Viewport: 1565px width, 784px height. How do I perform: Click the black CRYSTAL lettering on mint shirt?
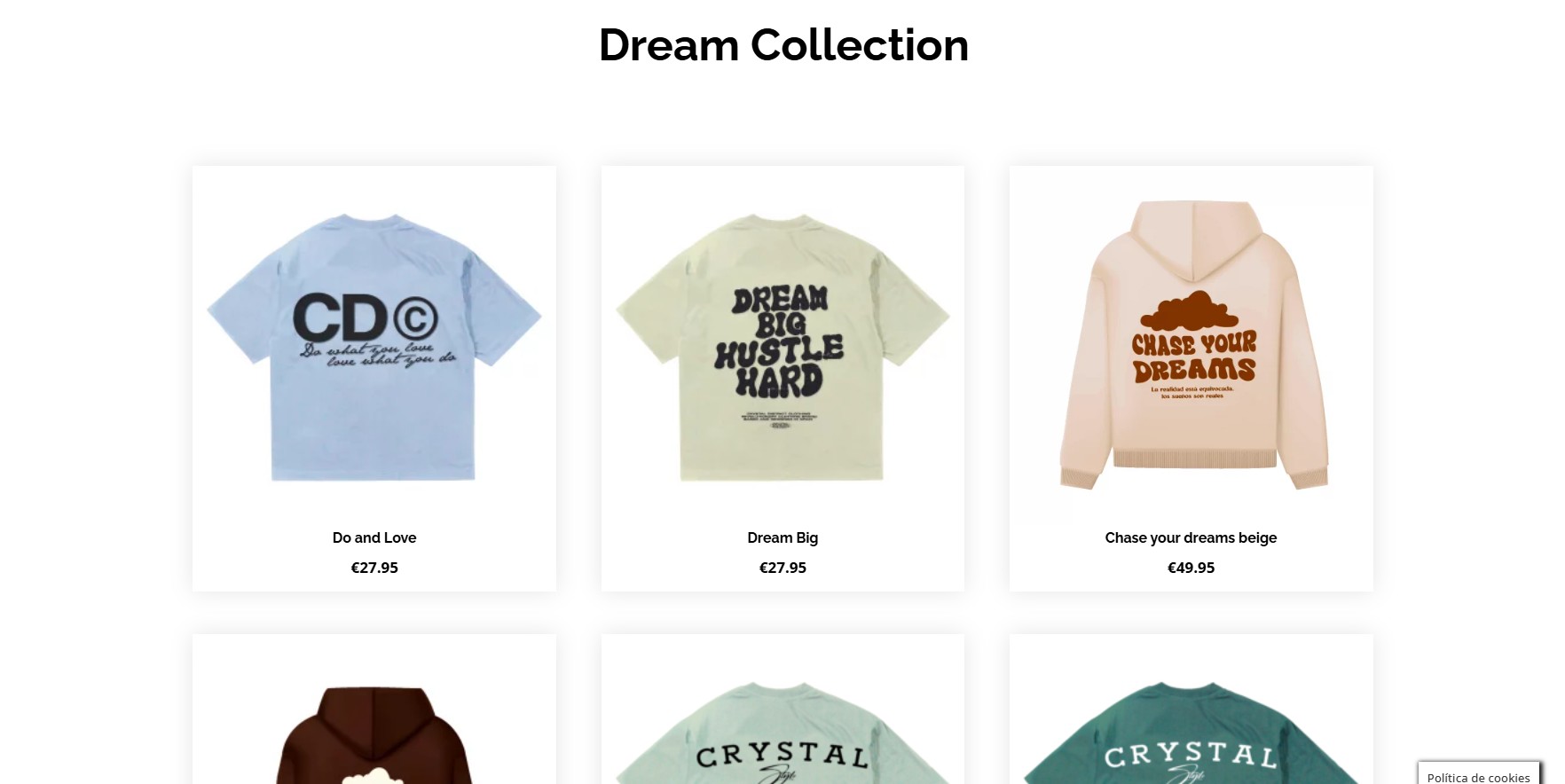click(x=782, y=755)
